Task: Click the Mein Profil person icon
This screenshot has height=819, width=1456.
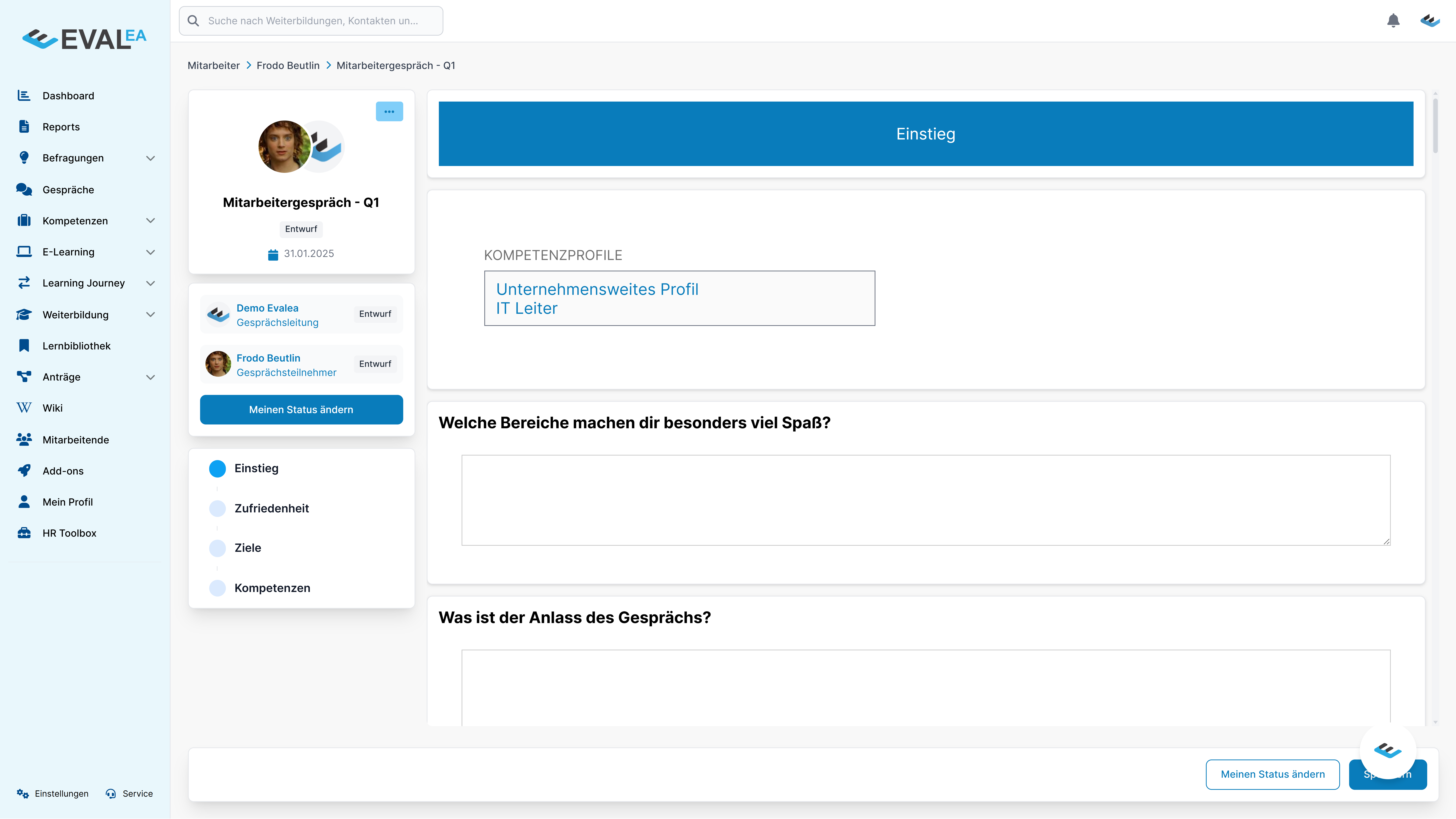Action: tap(24, 501)
